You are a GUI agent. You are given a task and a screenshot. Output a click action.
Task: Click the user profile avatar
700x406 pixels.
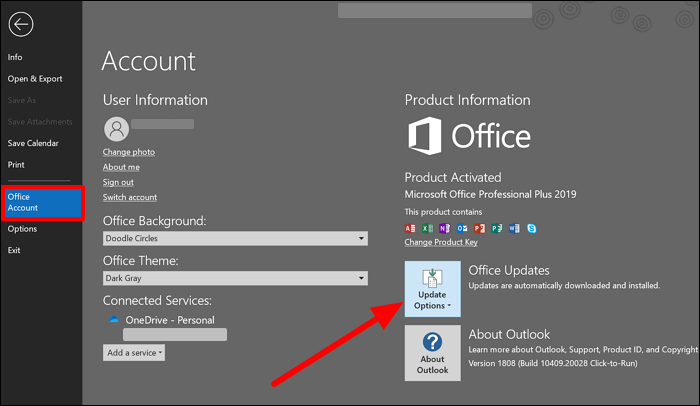pyautogui.click(x=116, y=129)
